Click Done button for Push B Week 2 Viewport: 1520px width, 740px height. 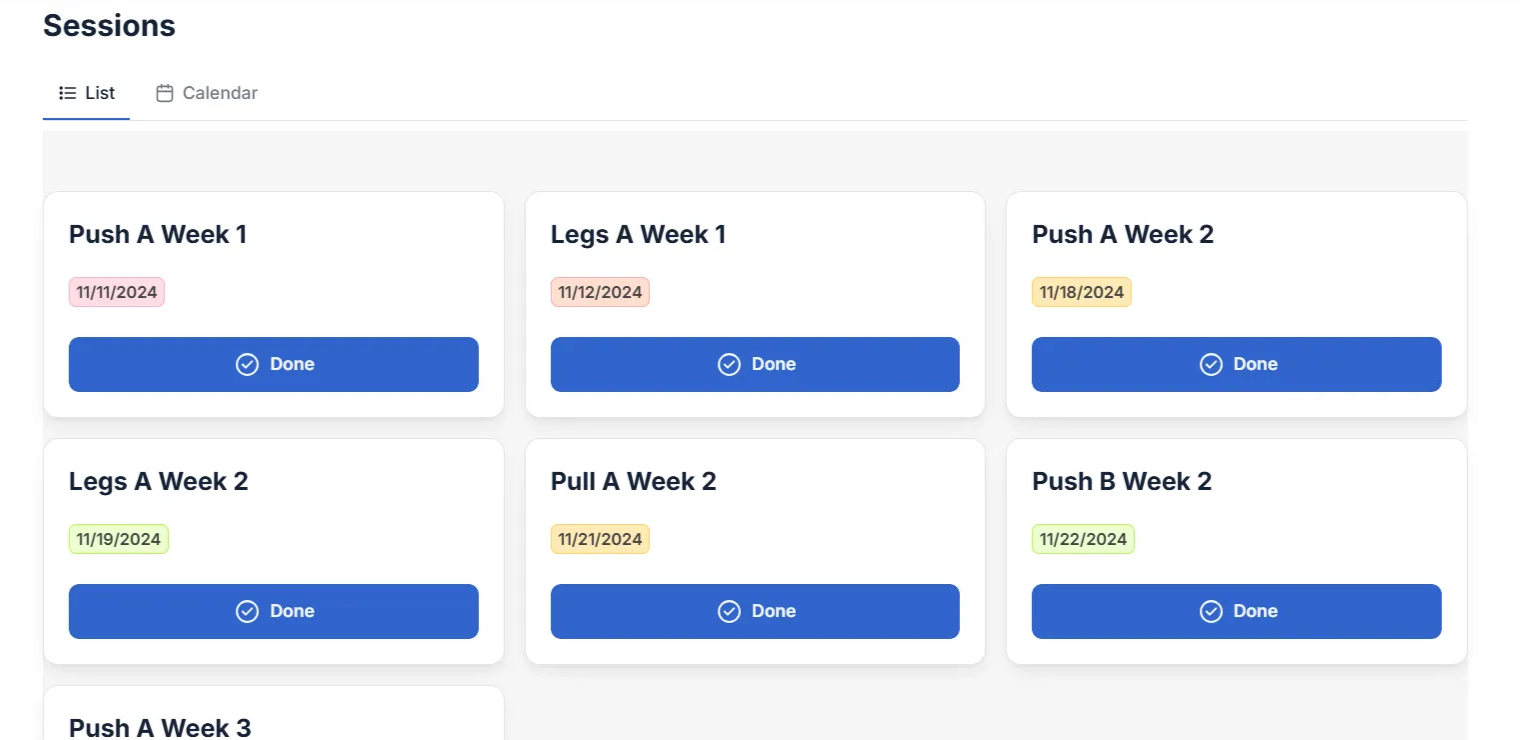tap(1237, 611)
